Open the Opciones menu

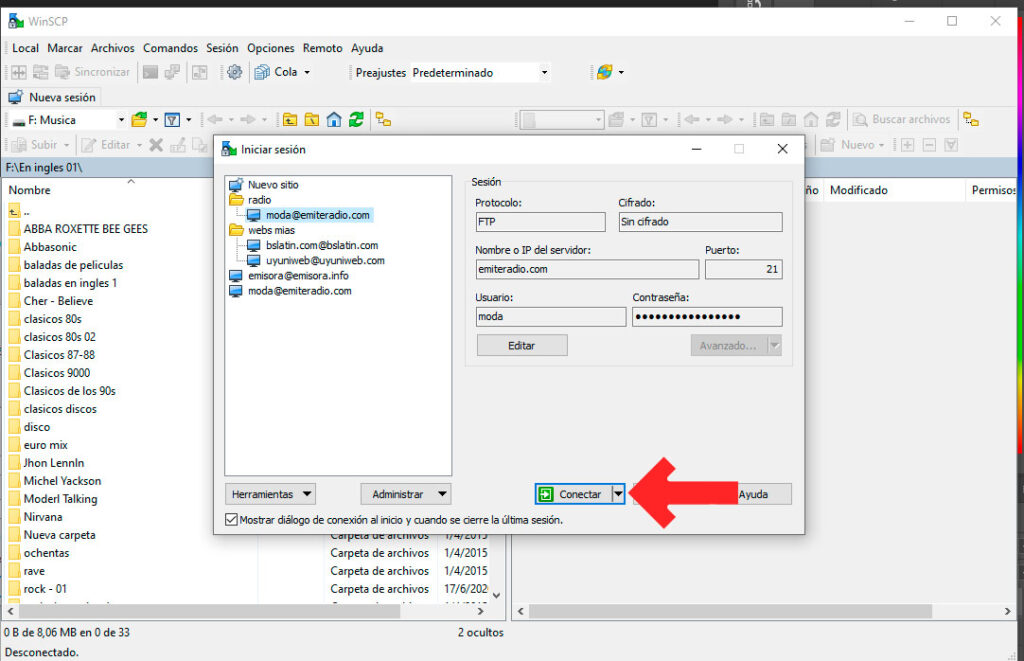(270, 48)
